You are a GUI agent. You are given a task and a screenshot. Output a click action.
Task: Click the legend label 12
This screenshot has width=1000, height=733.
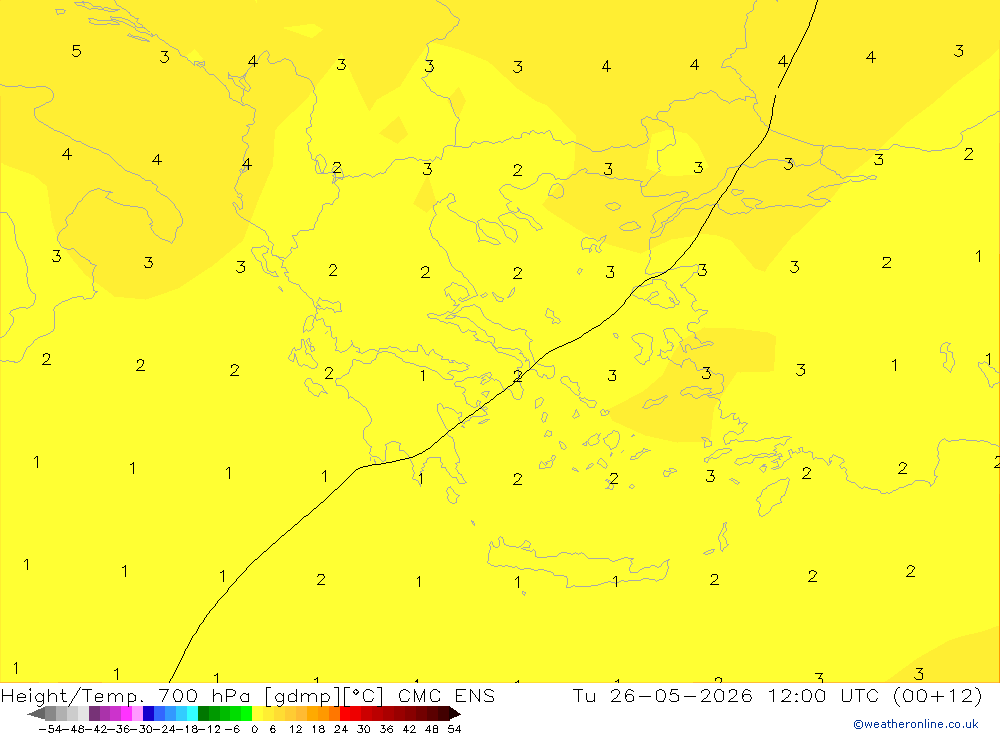tap(296, 729)
